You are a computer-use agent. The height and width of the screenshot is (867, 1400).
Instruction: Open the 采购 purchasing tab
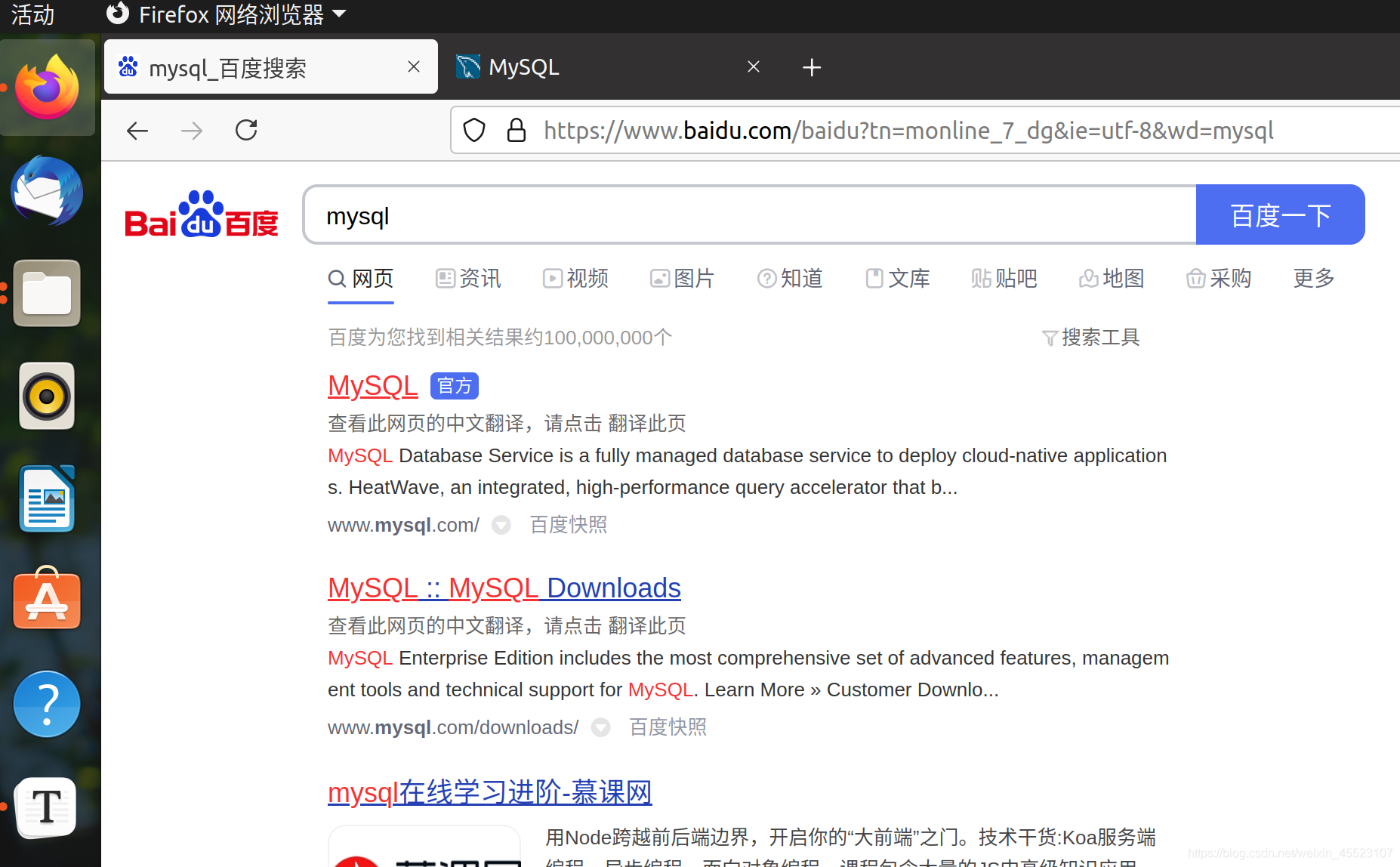[1219, 279]
